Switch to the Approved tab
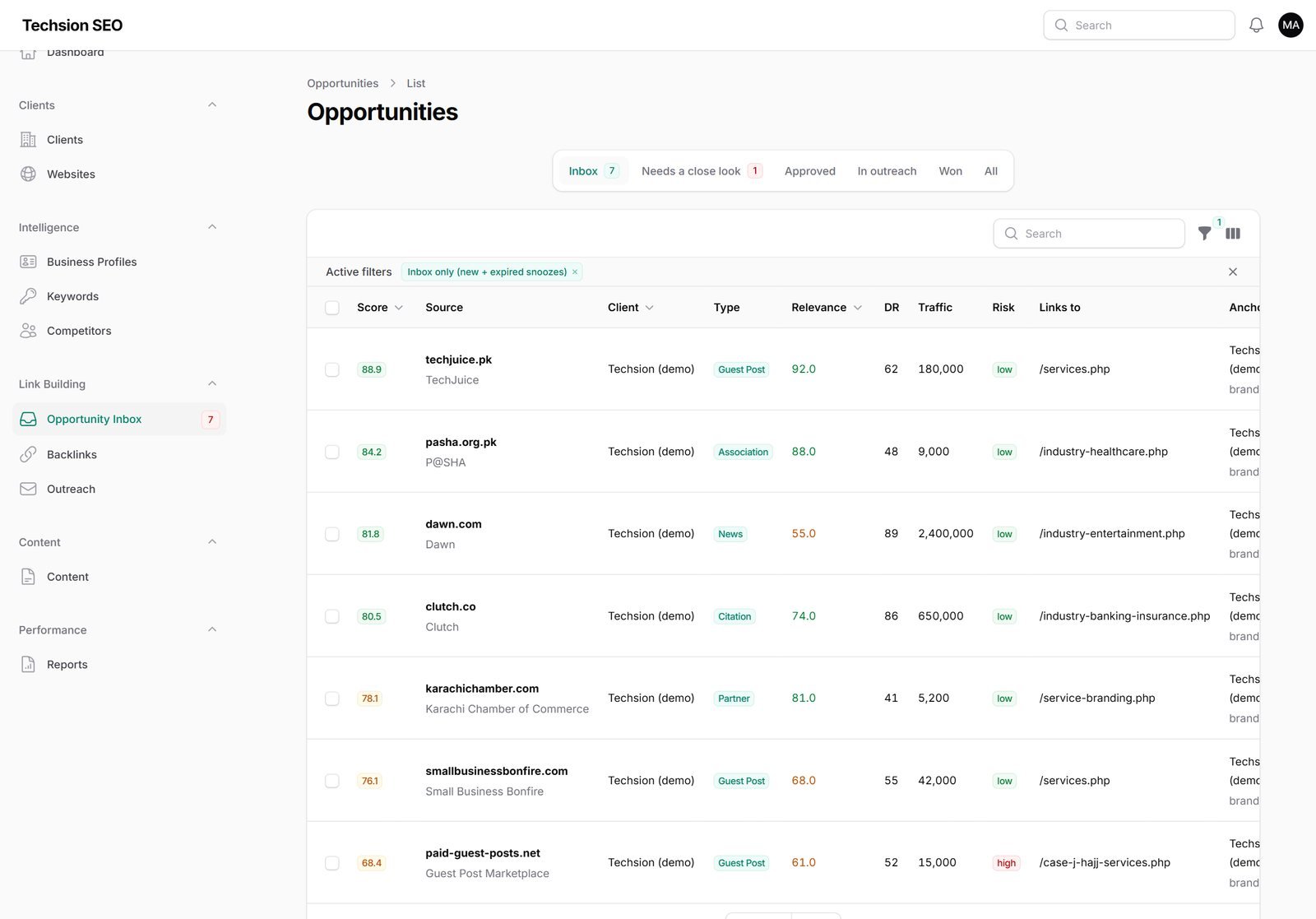This screenshot has height=919, width=1316. click(x=810, y=171)
